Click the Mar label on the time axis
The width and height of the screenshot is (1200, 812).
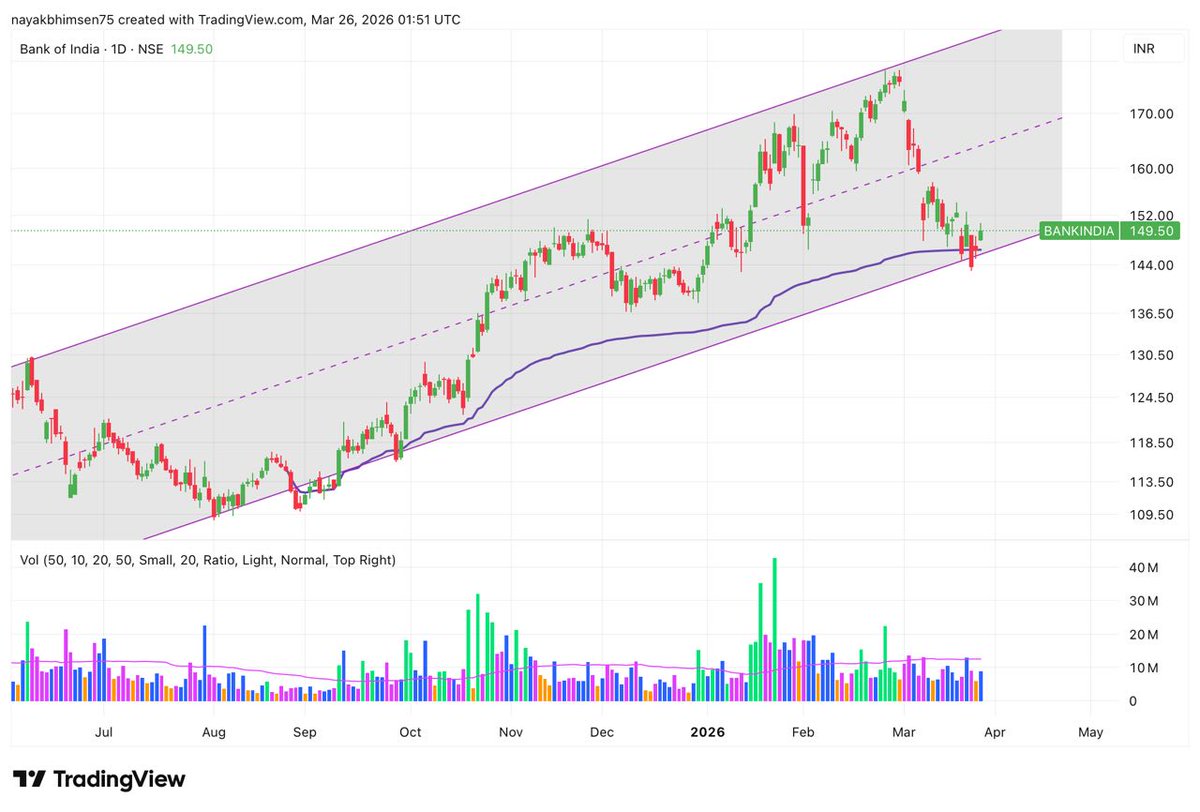tap(903, 732)
